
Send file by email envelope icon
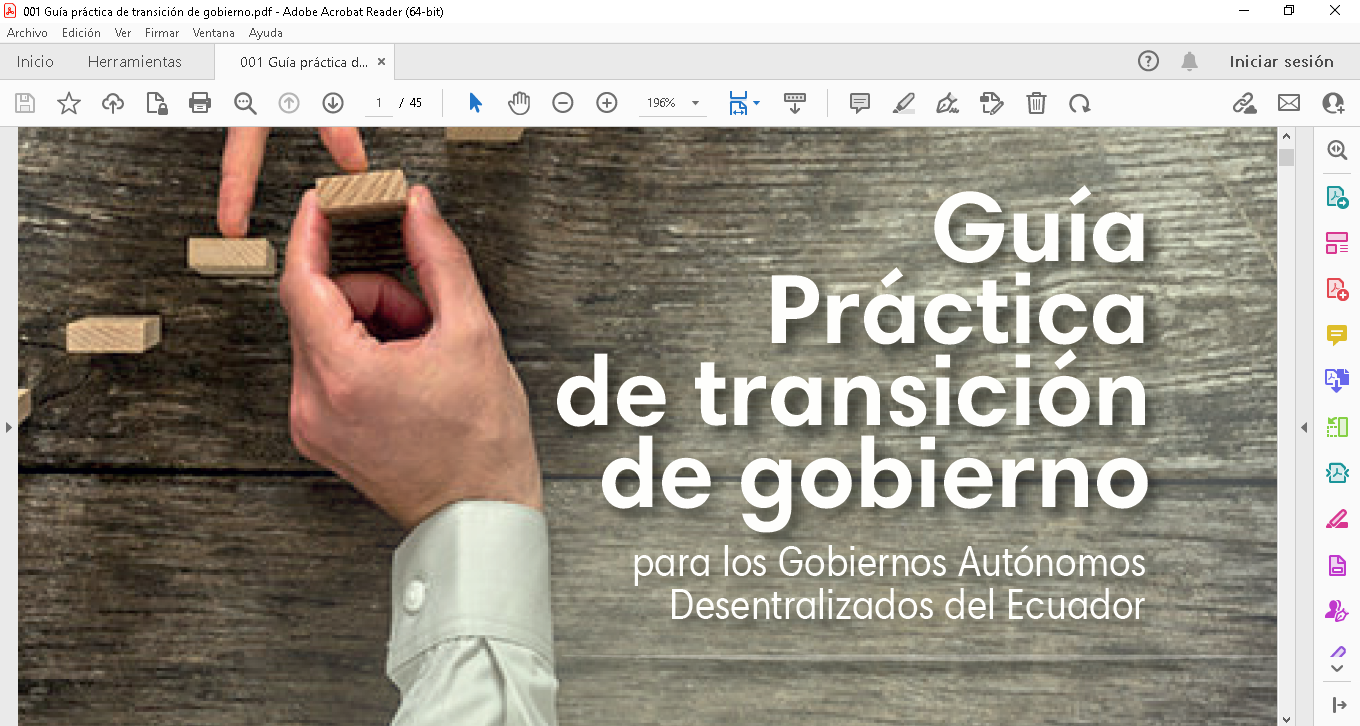(x=1289, y=103)
